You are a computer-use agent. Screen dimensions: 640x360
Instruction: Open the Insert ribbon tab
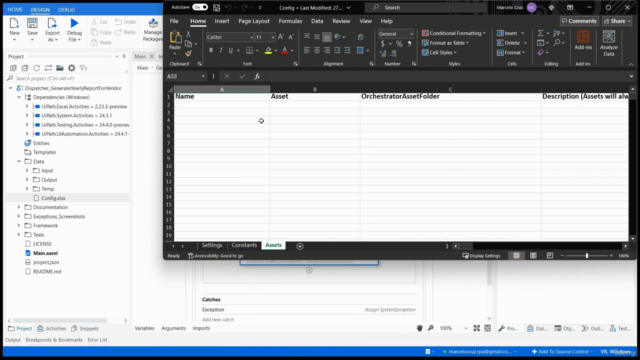point(222,21)
